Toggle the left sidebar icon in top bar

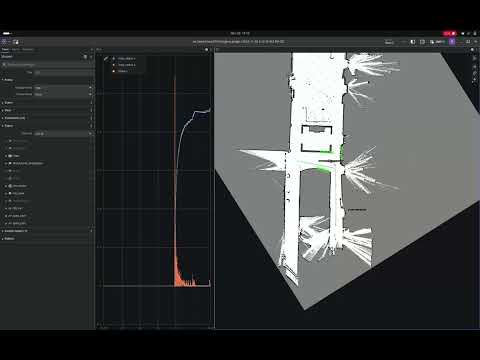click(413, 42)
